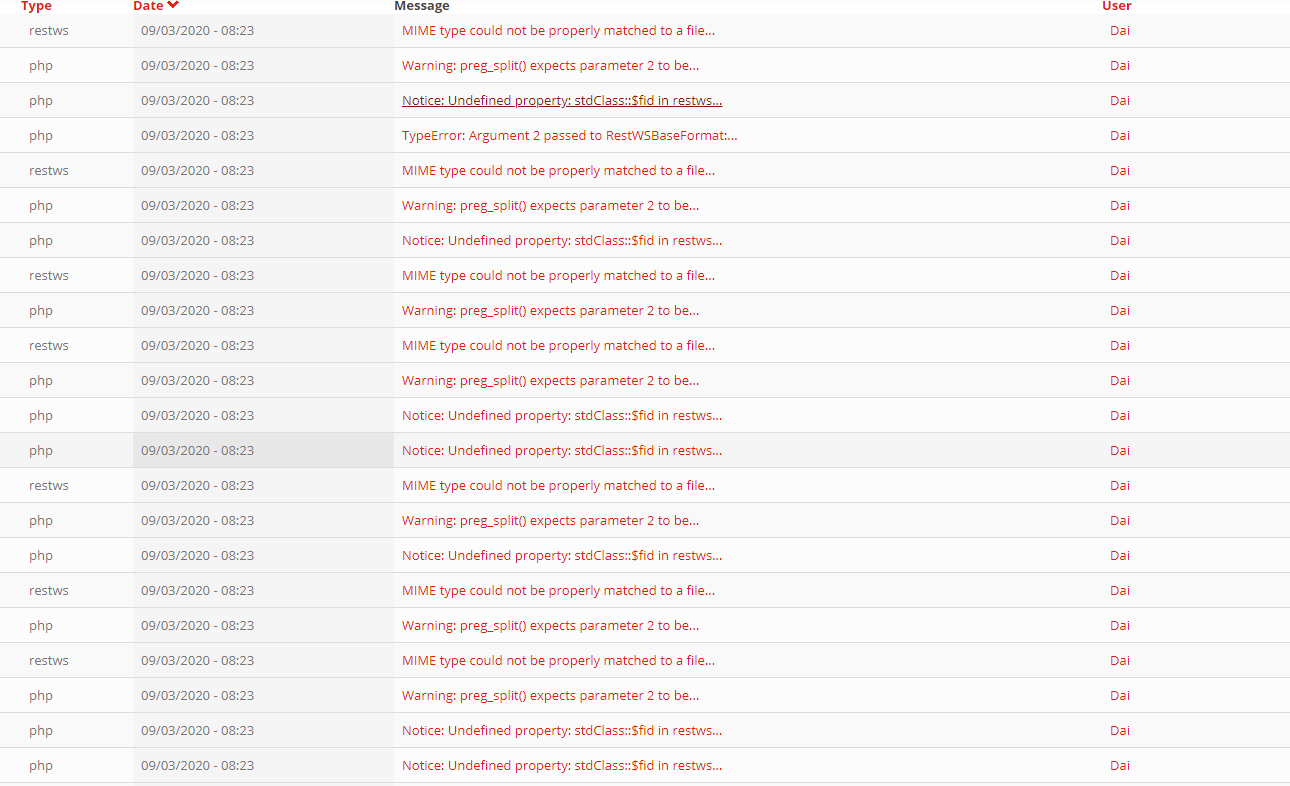Open the lowest MIME type could not message
The image size is (1290, 786).
(558, 660)
